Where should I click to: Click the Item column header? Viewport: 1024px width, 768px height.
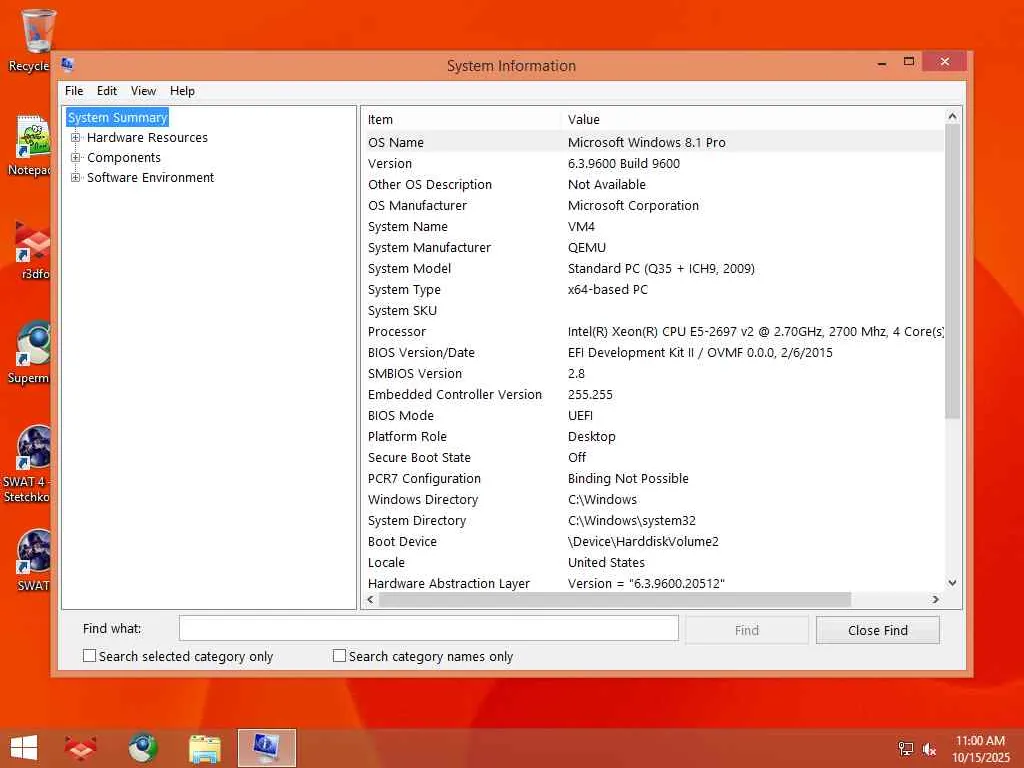461,120
